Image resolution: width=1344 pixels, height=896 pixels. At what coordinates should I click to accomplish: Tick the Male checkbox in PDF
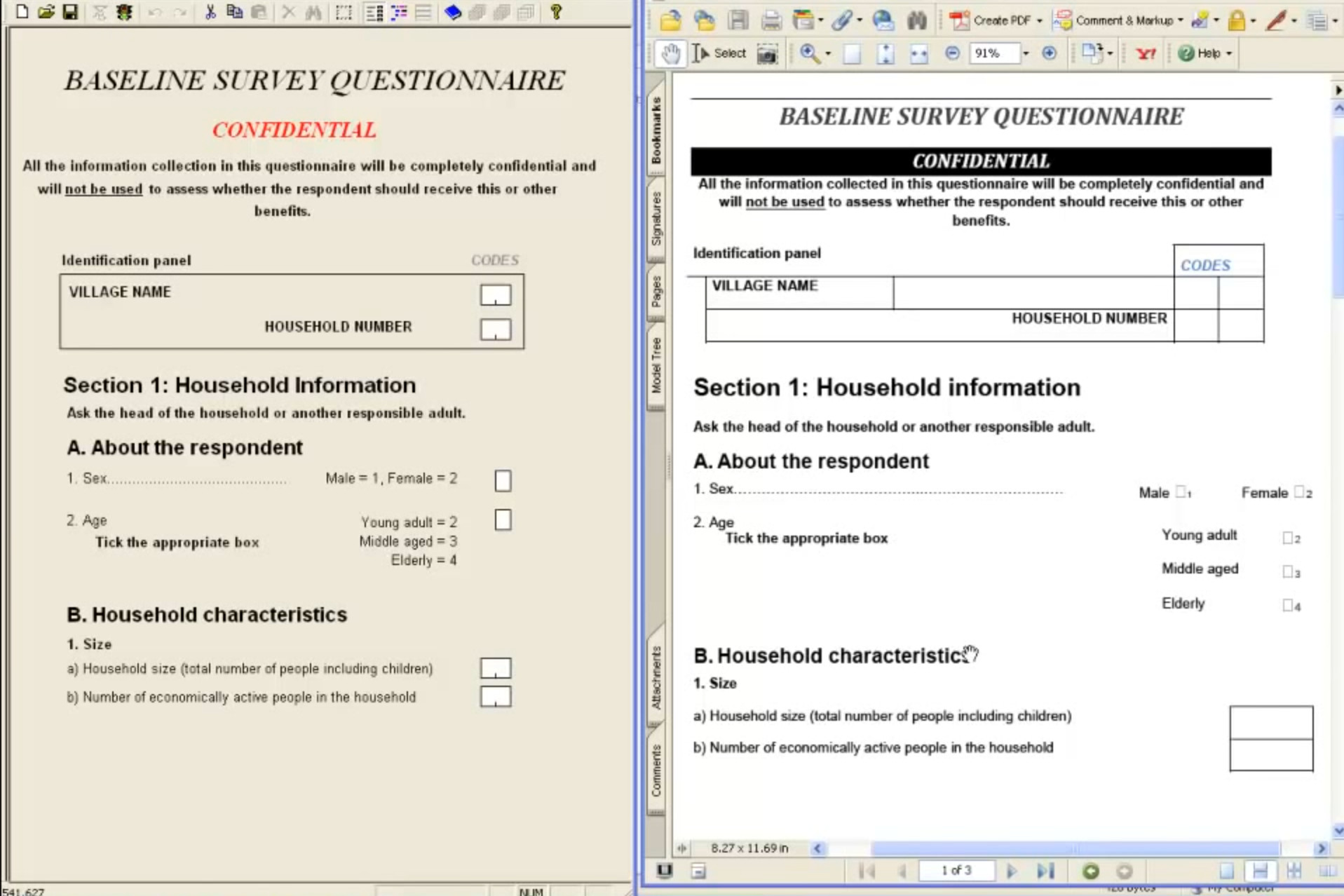1181,491
